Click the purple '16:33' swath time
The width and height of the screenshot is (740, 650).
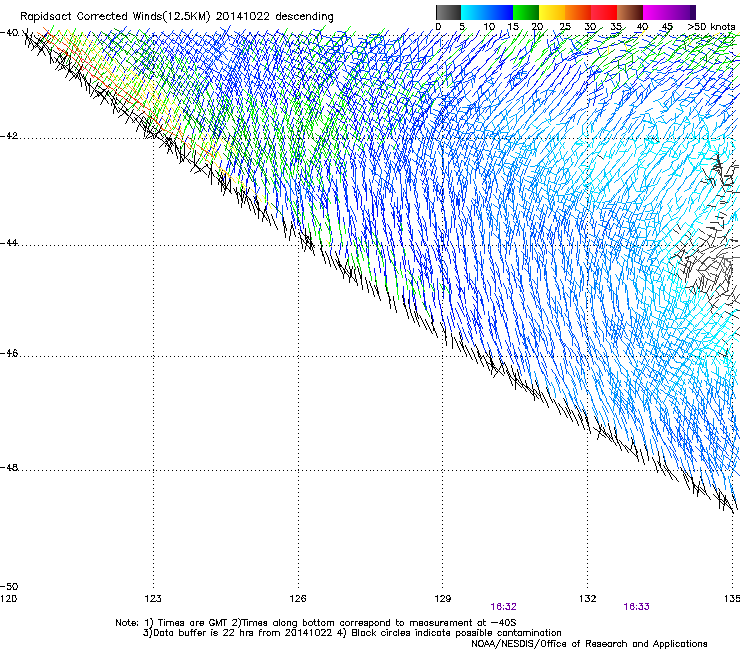click(x=637, y=607)
